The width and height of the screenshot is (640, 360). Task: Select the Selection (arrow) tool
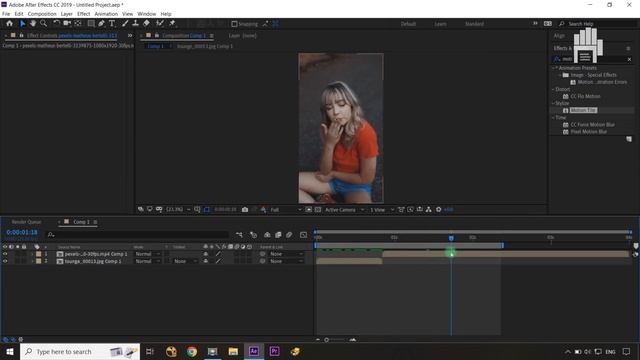pyautogui.click(x=22, y=24)
